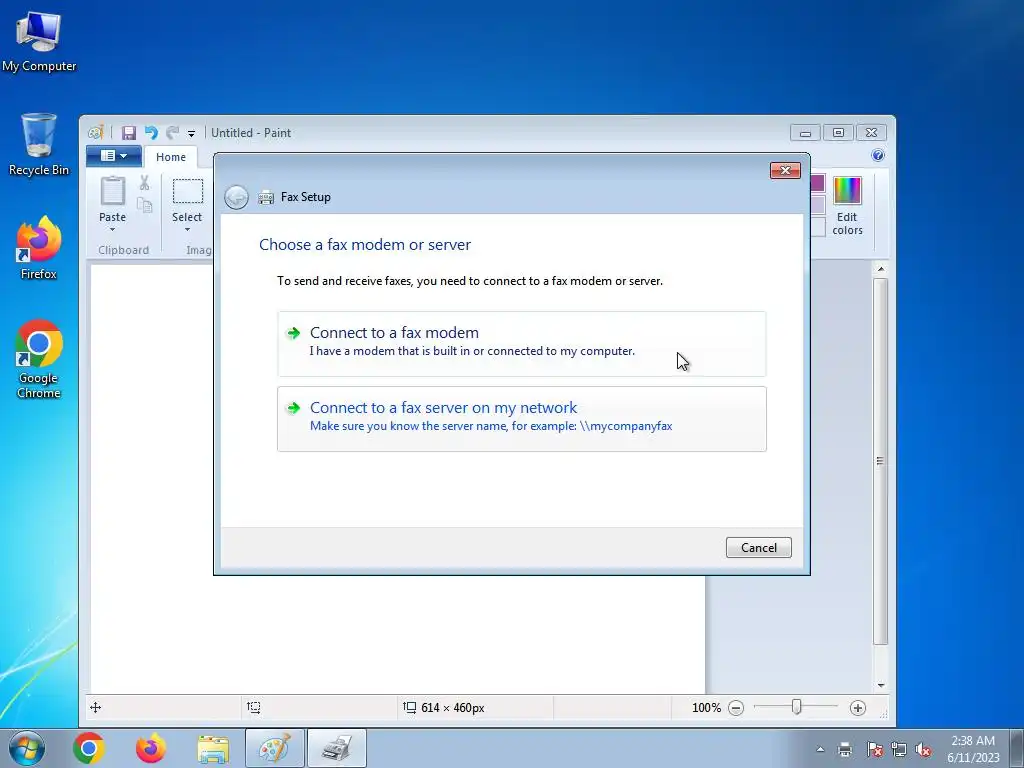This screenshot has height=768, width=1024.
Task: Click Paint vertical scrollbar up arrow
Action: tap(880, 269)
